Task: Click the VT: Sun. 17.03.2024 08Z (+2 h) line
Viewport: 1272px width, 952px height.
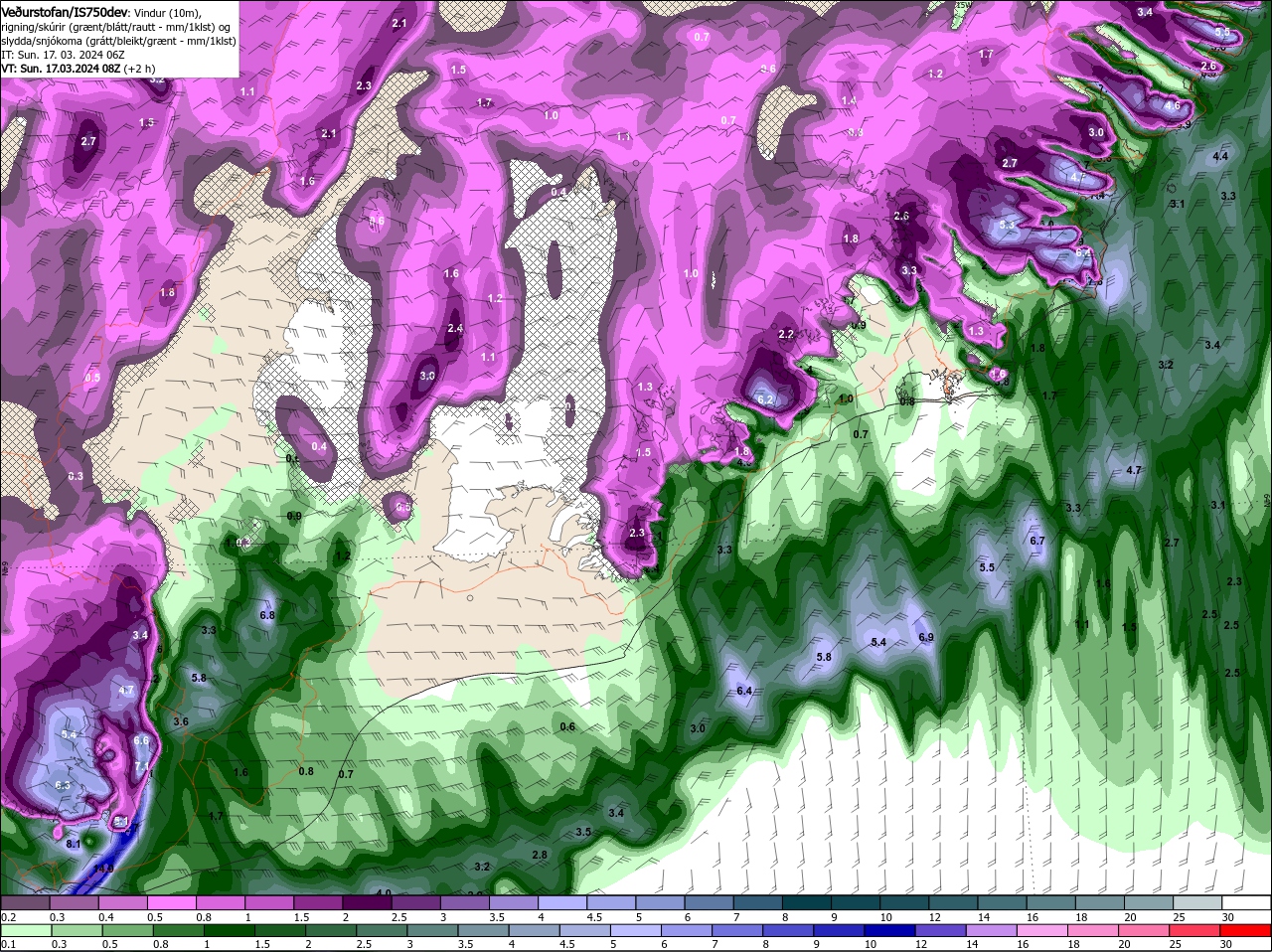Action: 79,69
